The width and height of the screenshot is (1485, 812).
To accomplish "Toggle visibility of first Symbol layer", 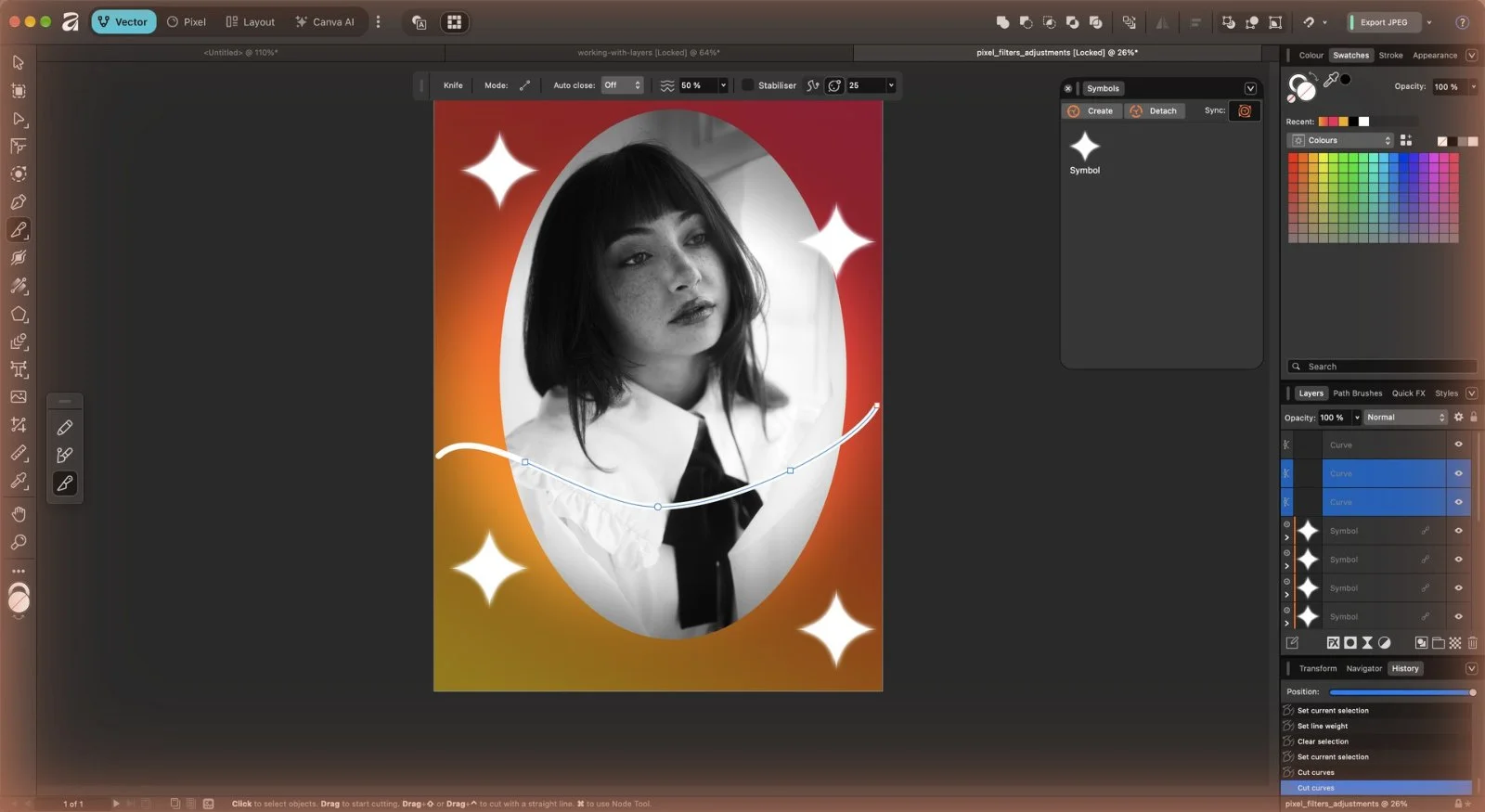I will 1458,531.
